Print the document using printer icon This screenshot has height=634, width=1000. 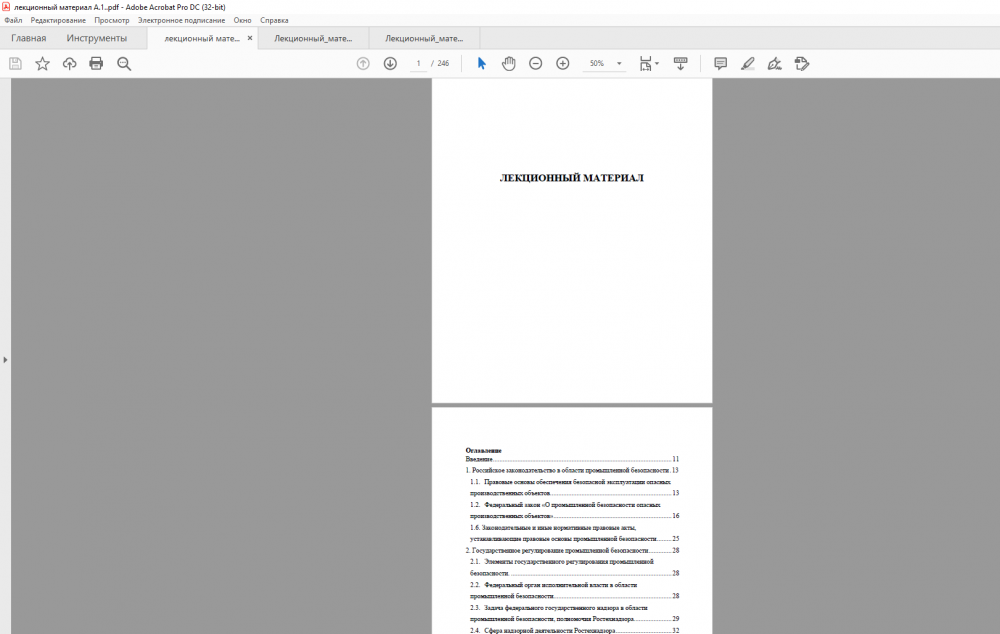click(x=96, y=64)
